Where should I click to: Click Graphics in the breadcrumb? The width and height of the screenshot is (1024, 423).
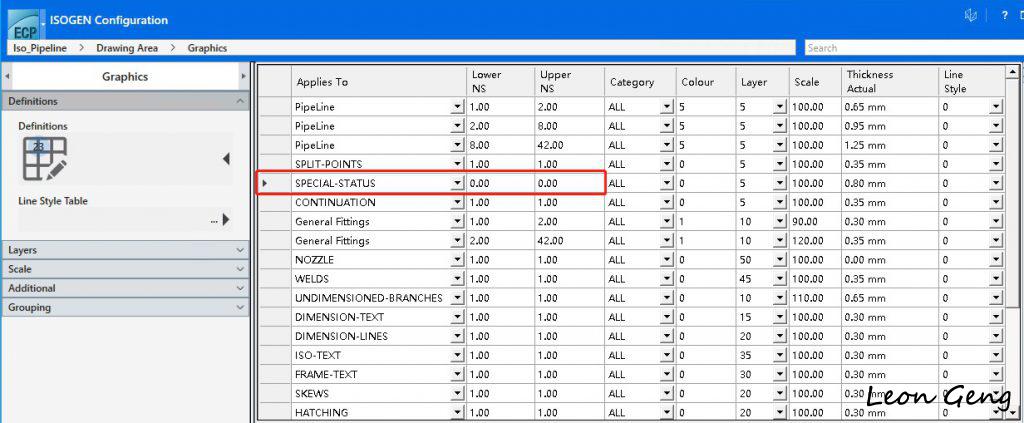(x=207, y=48)
